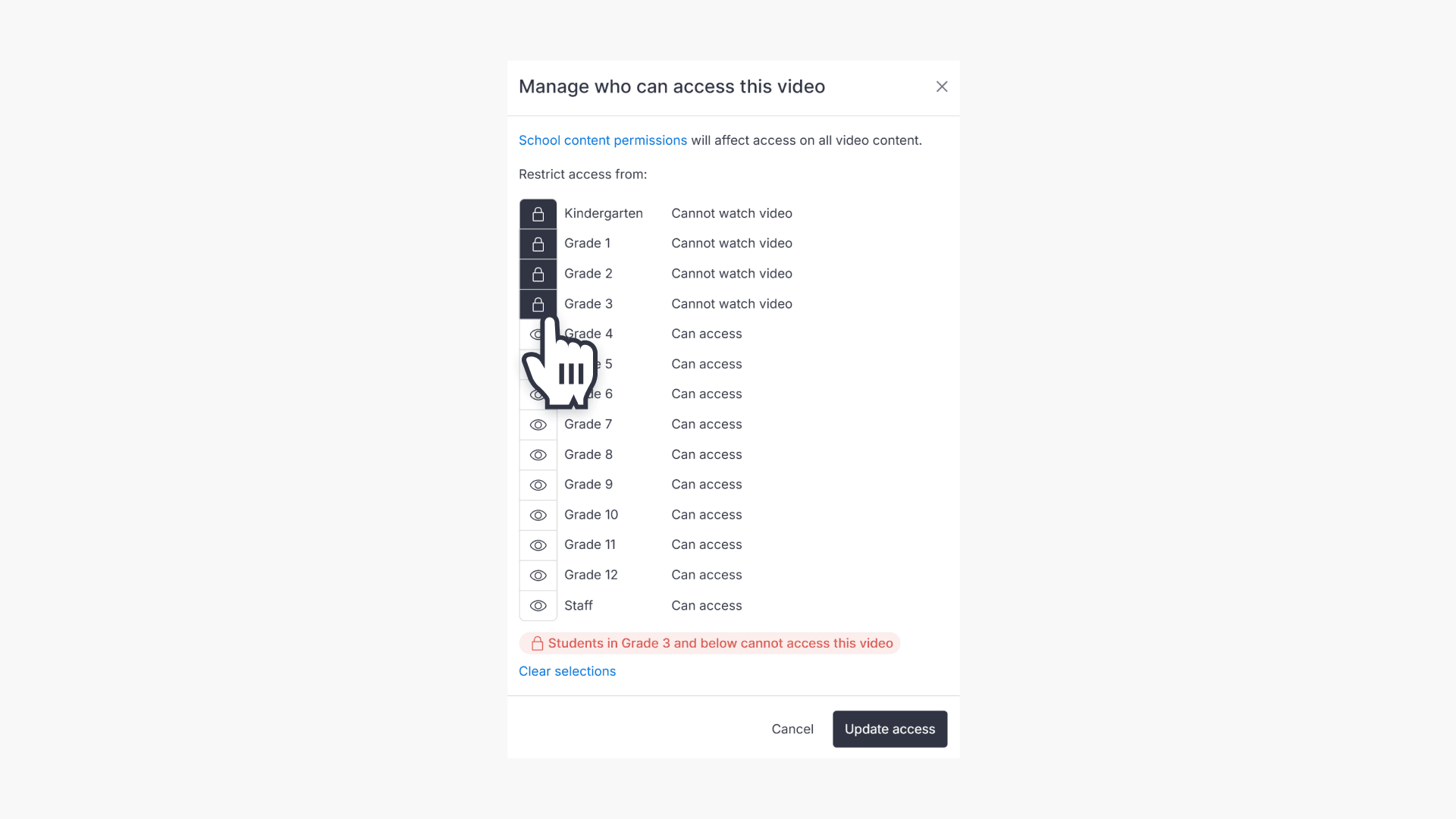
Task: Toggle access restriction for Grade 10
Action: (538, 515)
